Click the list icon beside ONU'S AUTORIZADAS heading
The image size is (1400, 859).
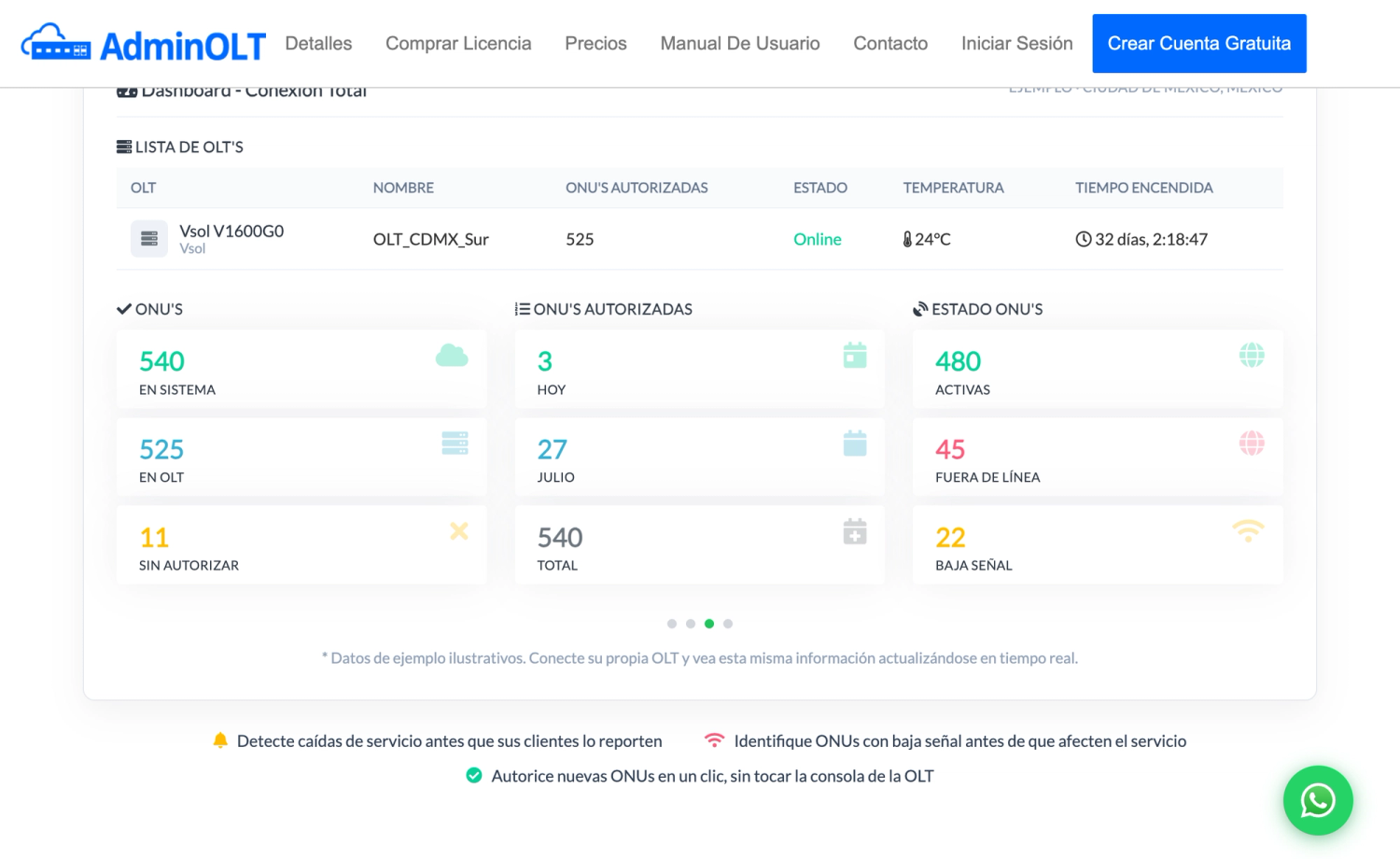(x=523, y=309)
